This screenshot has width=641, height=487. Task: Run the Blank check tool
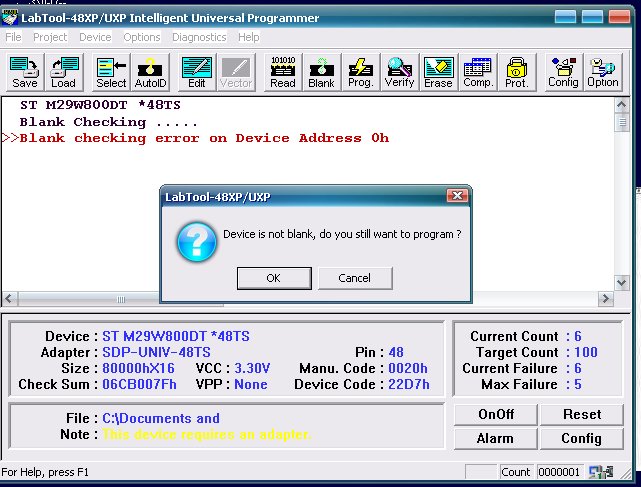click(x=321, y=72)
